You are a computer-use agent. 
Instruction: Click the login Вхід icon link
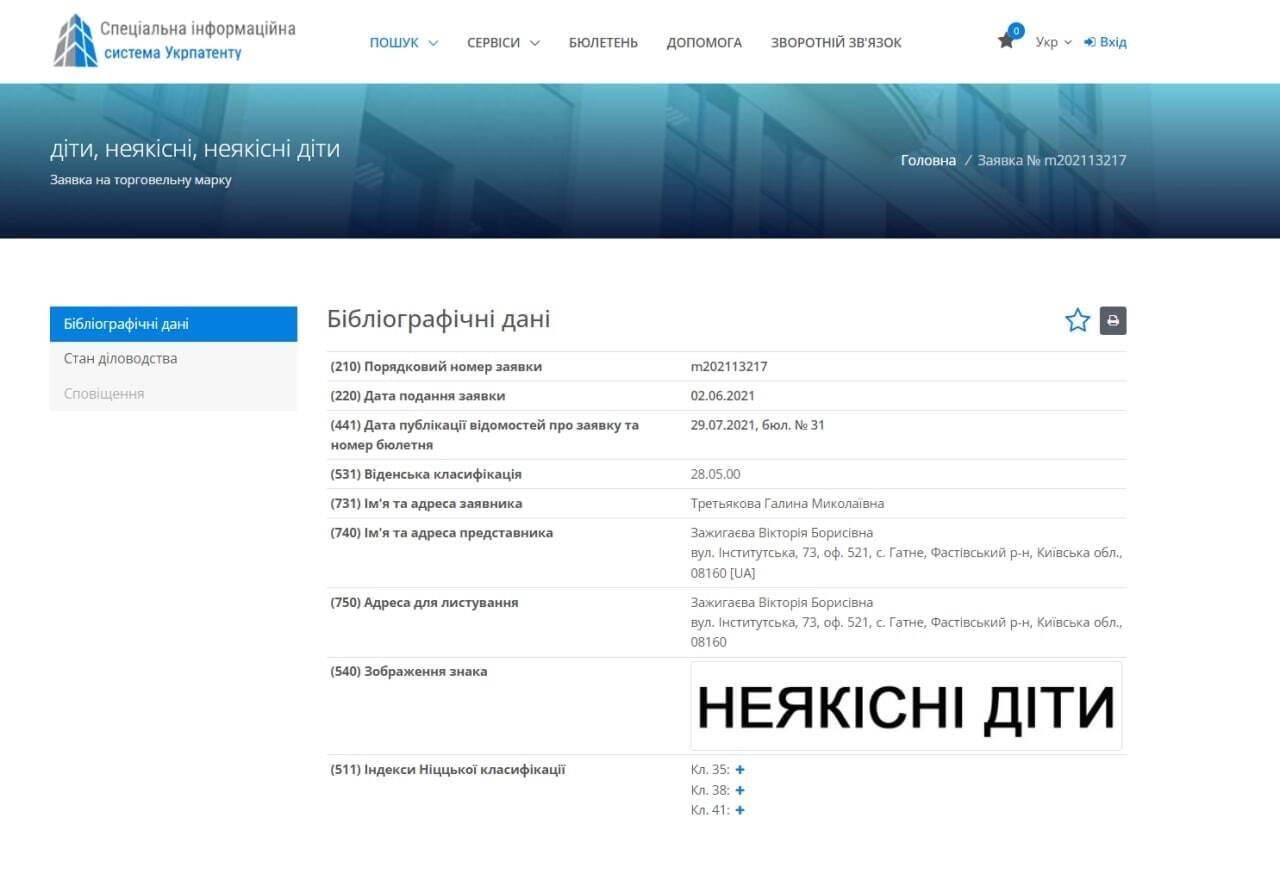click(1105, 42)
